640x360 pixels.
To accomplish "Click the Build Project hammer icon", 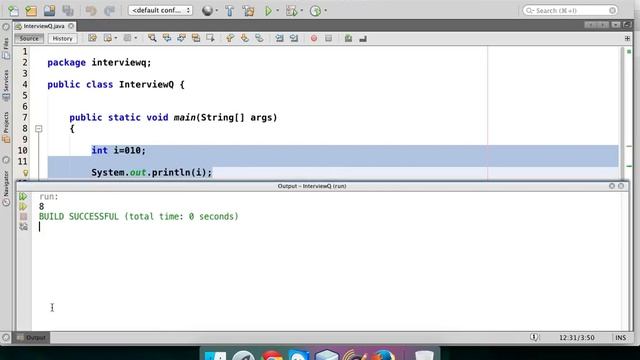I will click(229, 11).
